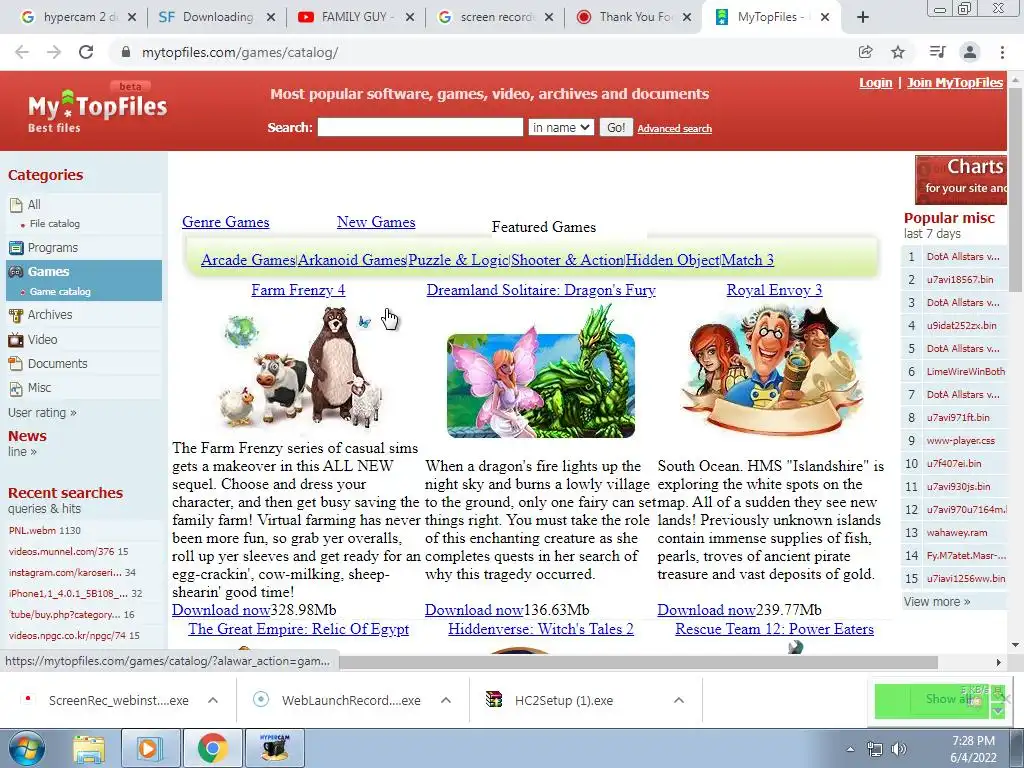The width and height of the screenshot is (1024, 768).
Task: Click the Programs category icon
Action: pos(16,248)
